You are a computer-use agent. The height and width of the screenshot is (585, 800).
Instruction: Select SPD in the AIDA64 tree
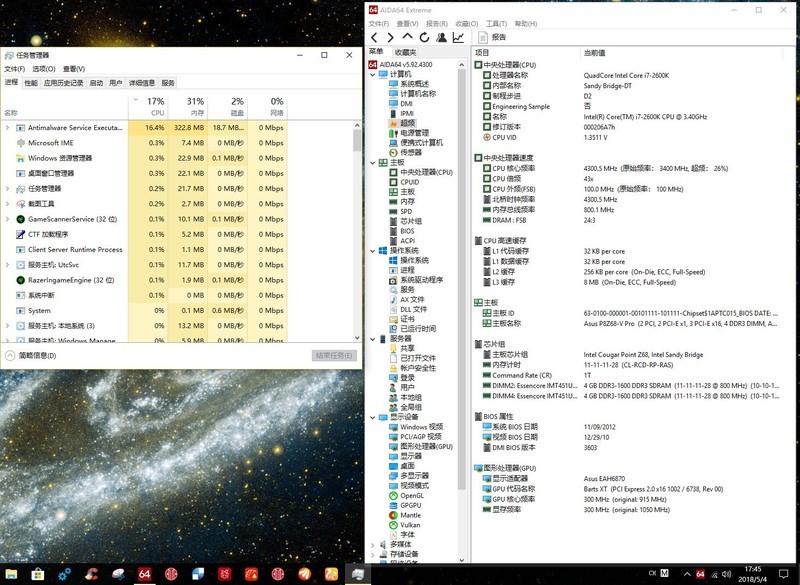coord(401,211)
